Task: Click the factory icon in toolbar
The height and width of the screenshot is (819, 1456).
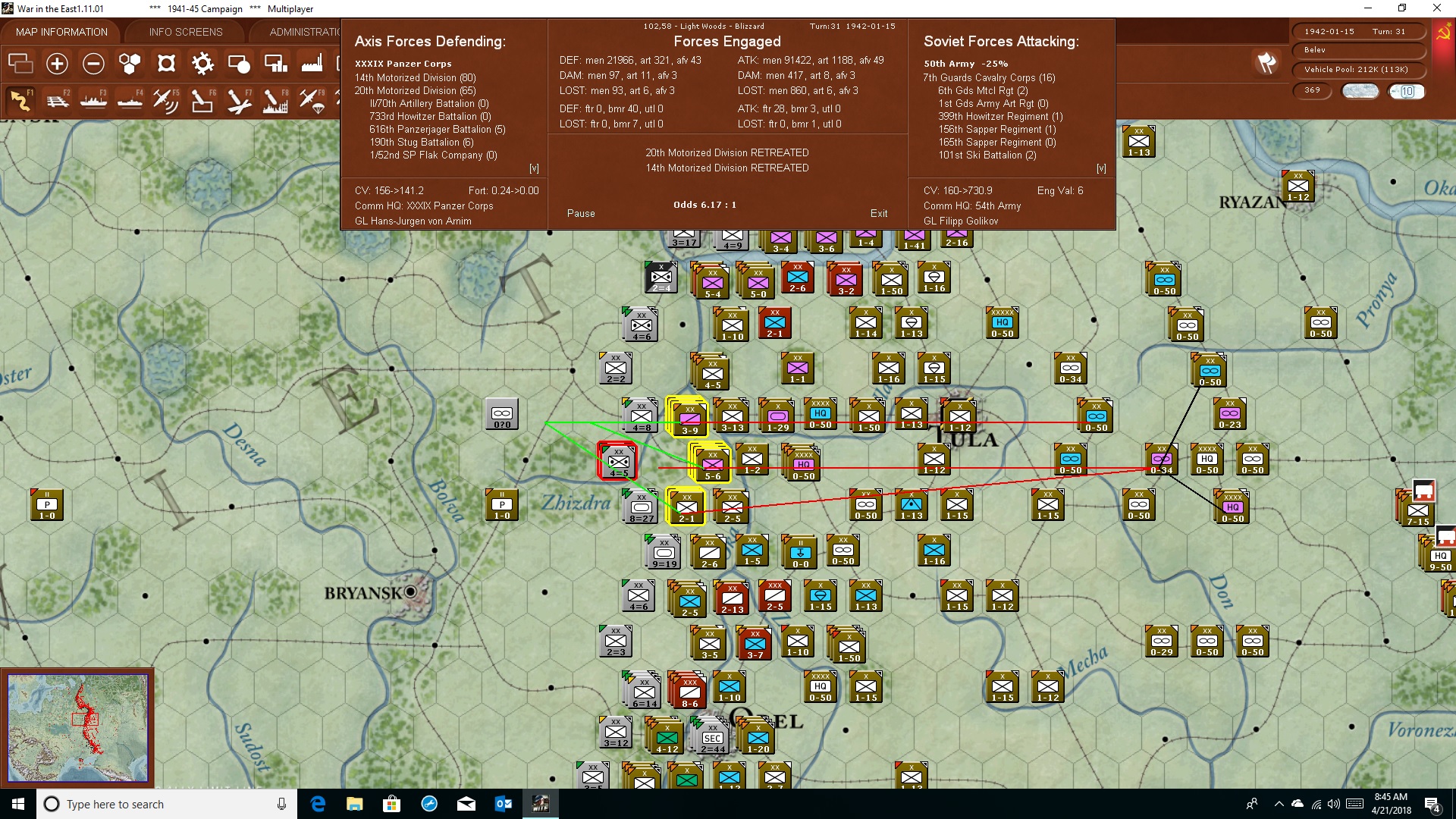Action: tap(312, 64)
